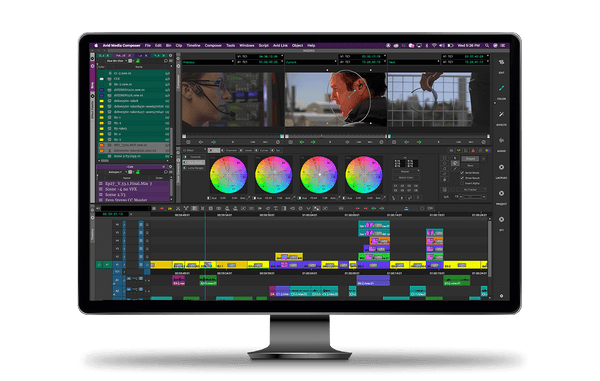
Task: Click the Wi-Fi icon in the menu bar
Action: (434, 46)
